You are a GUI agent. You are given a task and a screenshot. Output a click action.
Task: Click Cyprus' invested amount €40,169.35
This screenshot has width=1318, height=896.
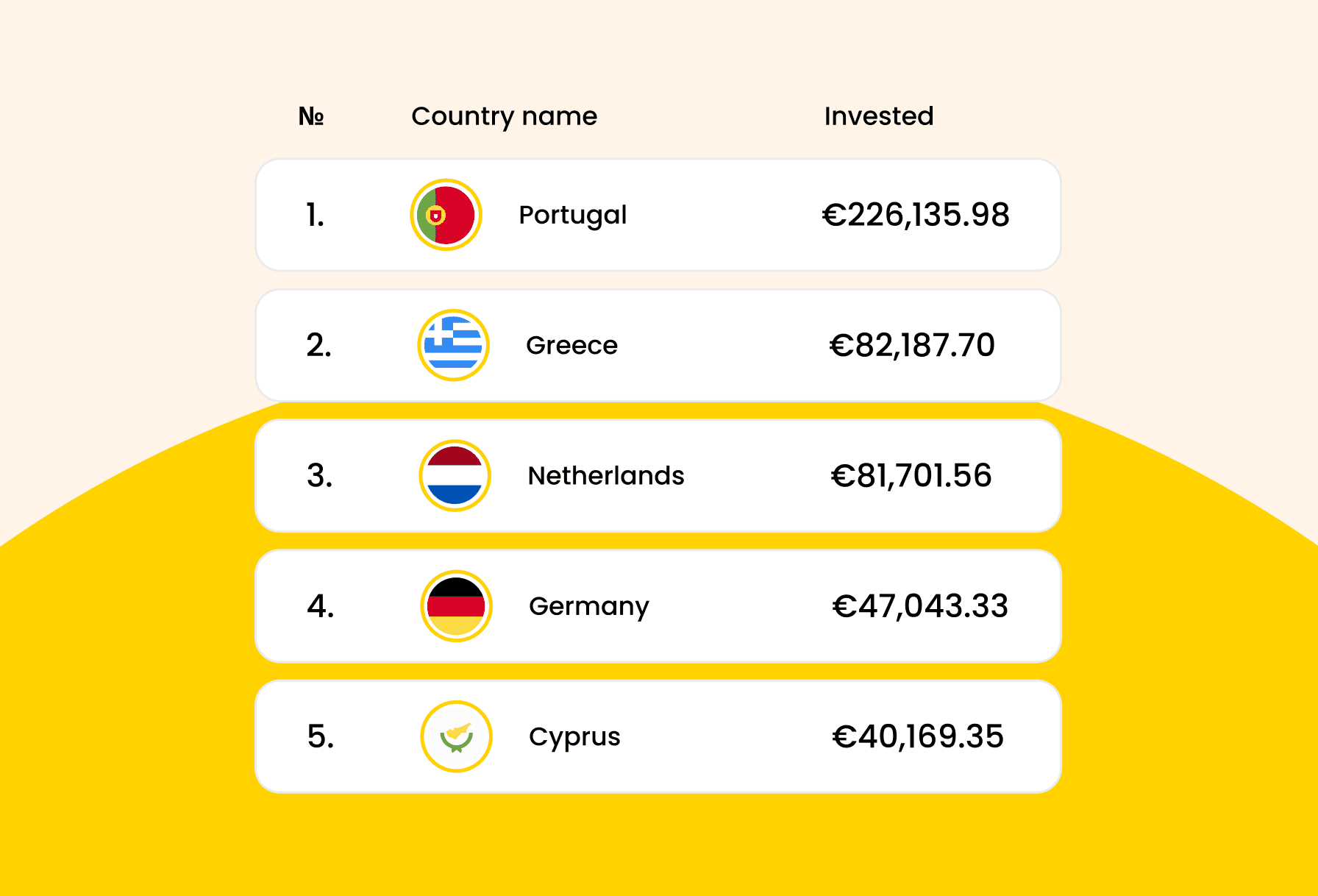pyautogui.click(x=917, y=736)
